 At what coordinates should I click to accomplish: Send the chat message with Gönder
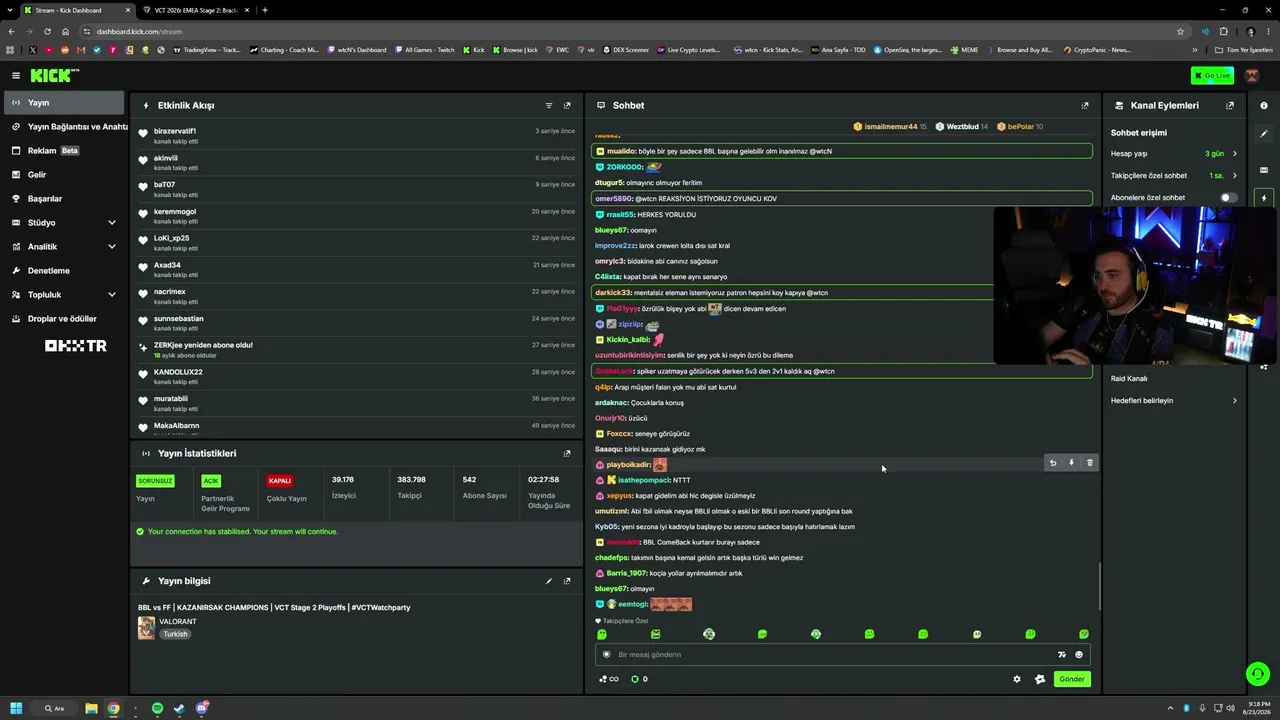click(1072, 679)
